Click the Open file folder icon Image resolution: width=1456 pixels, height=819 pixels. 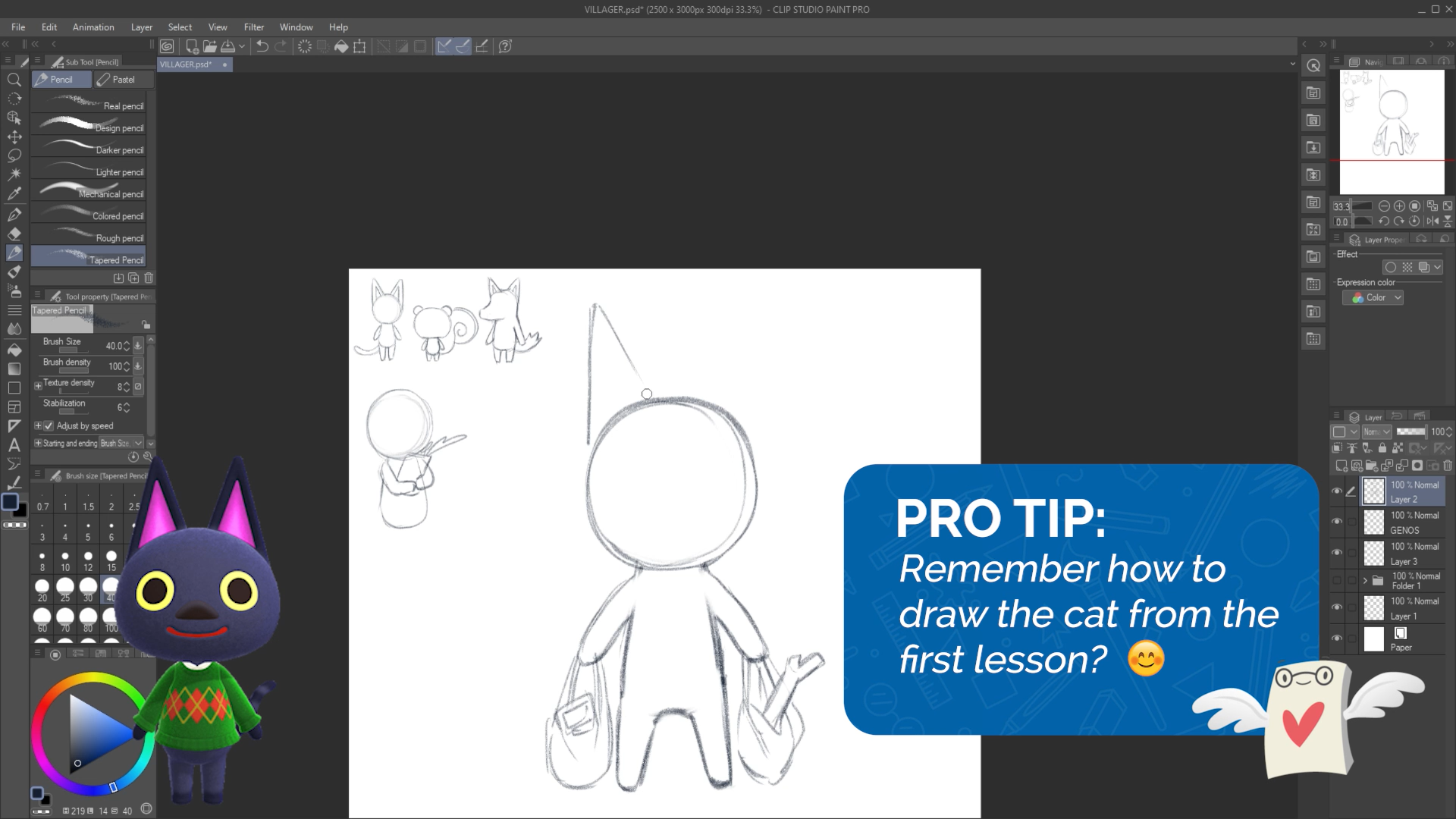coord(210,46)
